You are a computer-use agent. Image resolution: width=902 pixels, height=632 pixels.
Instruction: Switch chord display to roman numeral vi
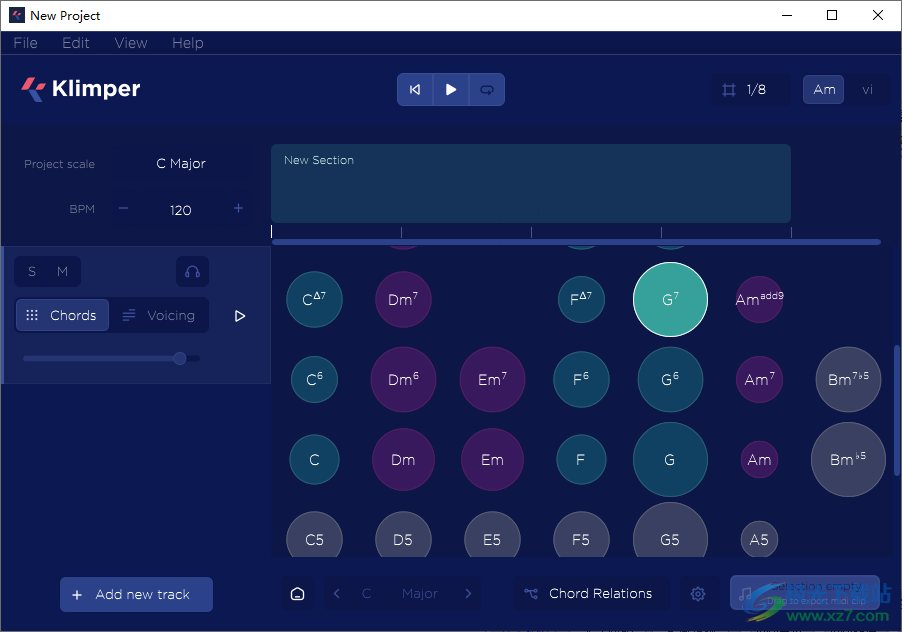(x=867, y=90)
